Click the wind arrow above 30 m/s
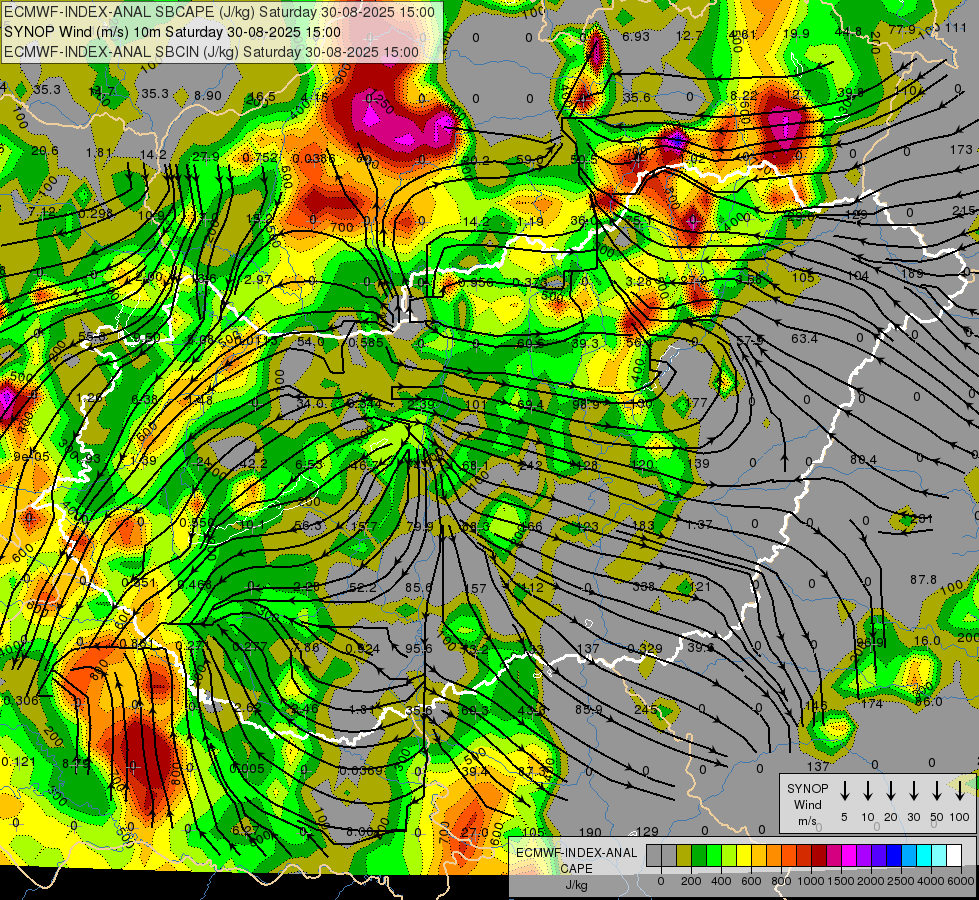Screen dimensions: 979x900 pos(913,791)
